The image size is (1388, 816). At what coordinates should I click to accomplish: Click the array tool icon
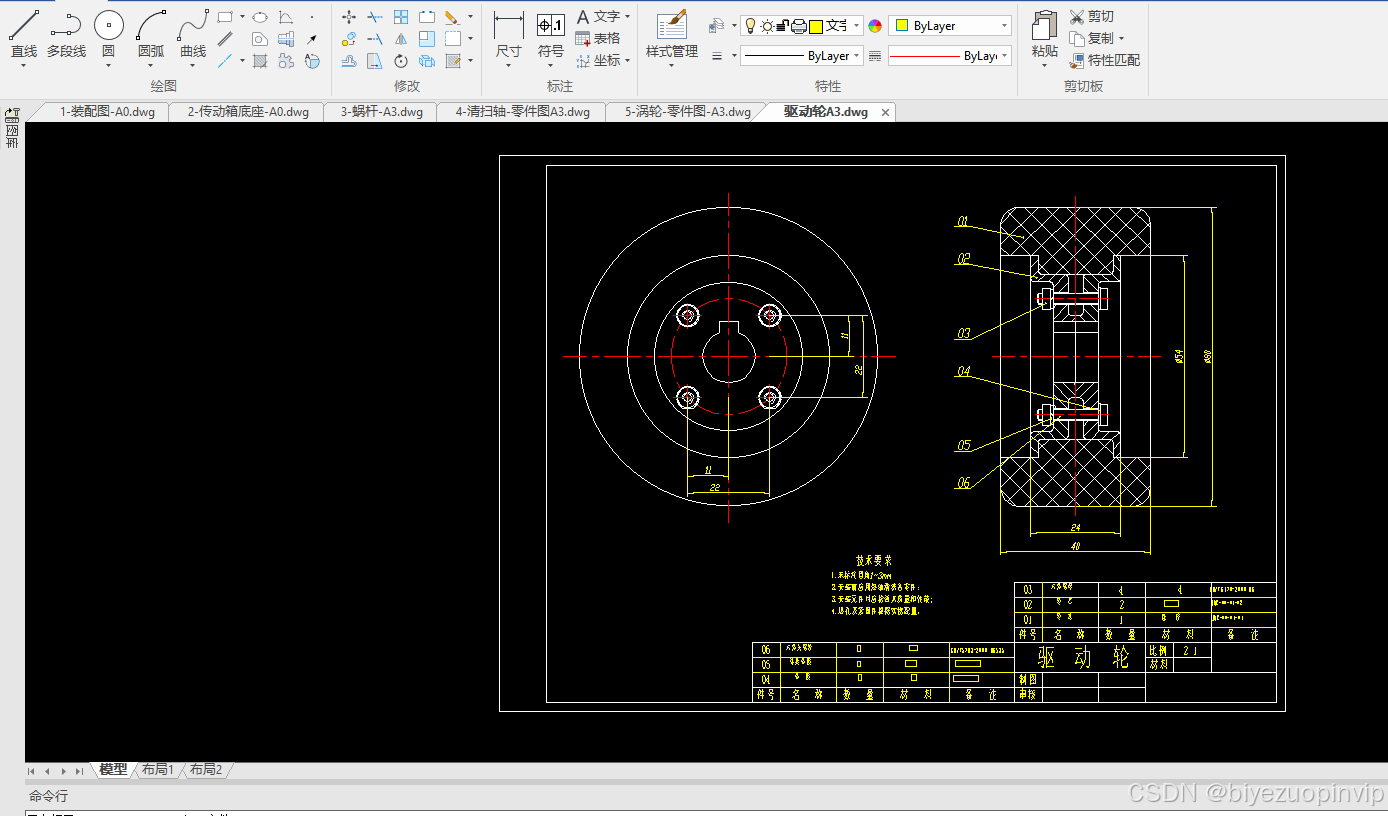pos(401,17)
